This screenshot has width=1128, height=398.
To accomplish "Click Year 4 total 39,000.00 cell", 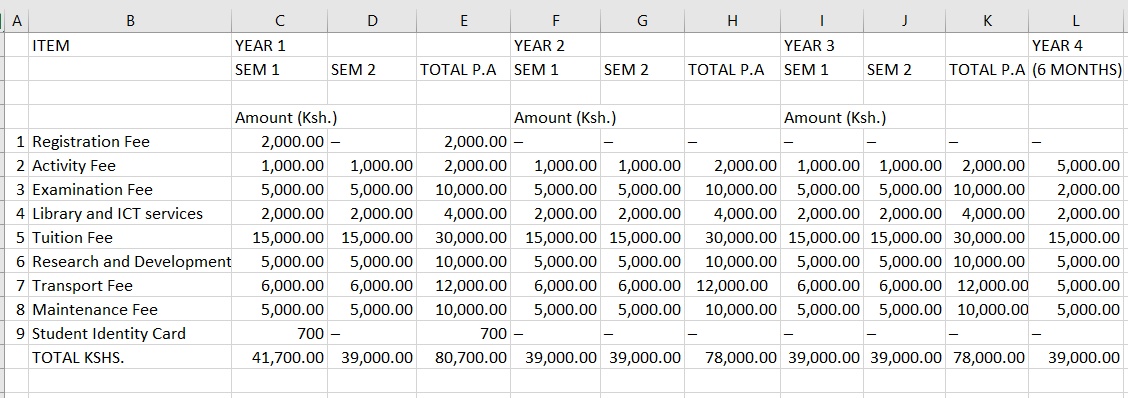I will point(1076,357).
